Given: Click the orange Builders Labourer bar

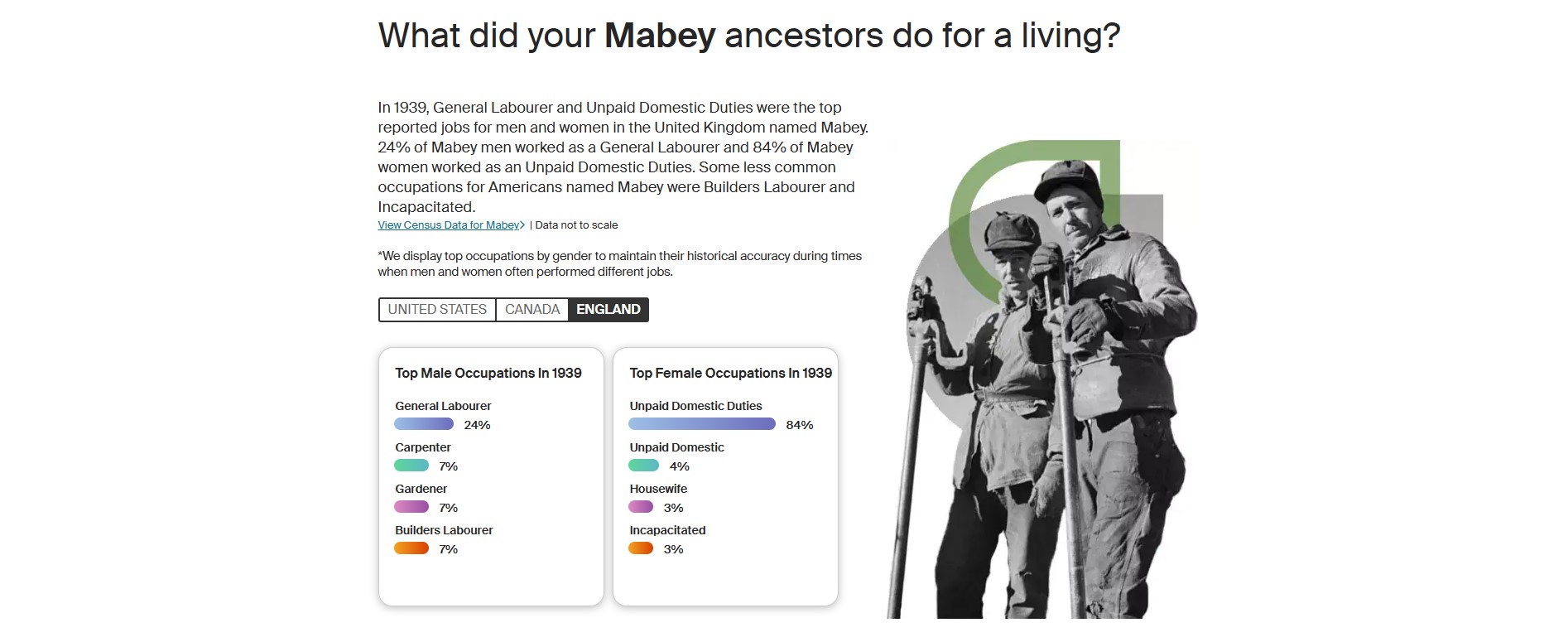Looking at the screenshot, I should click(411, 548).
